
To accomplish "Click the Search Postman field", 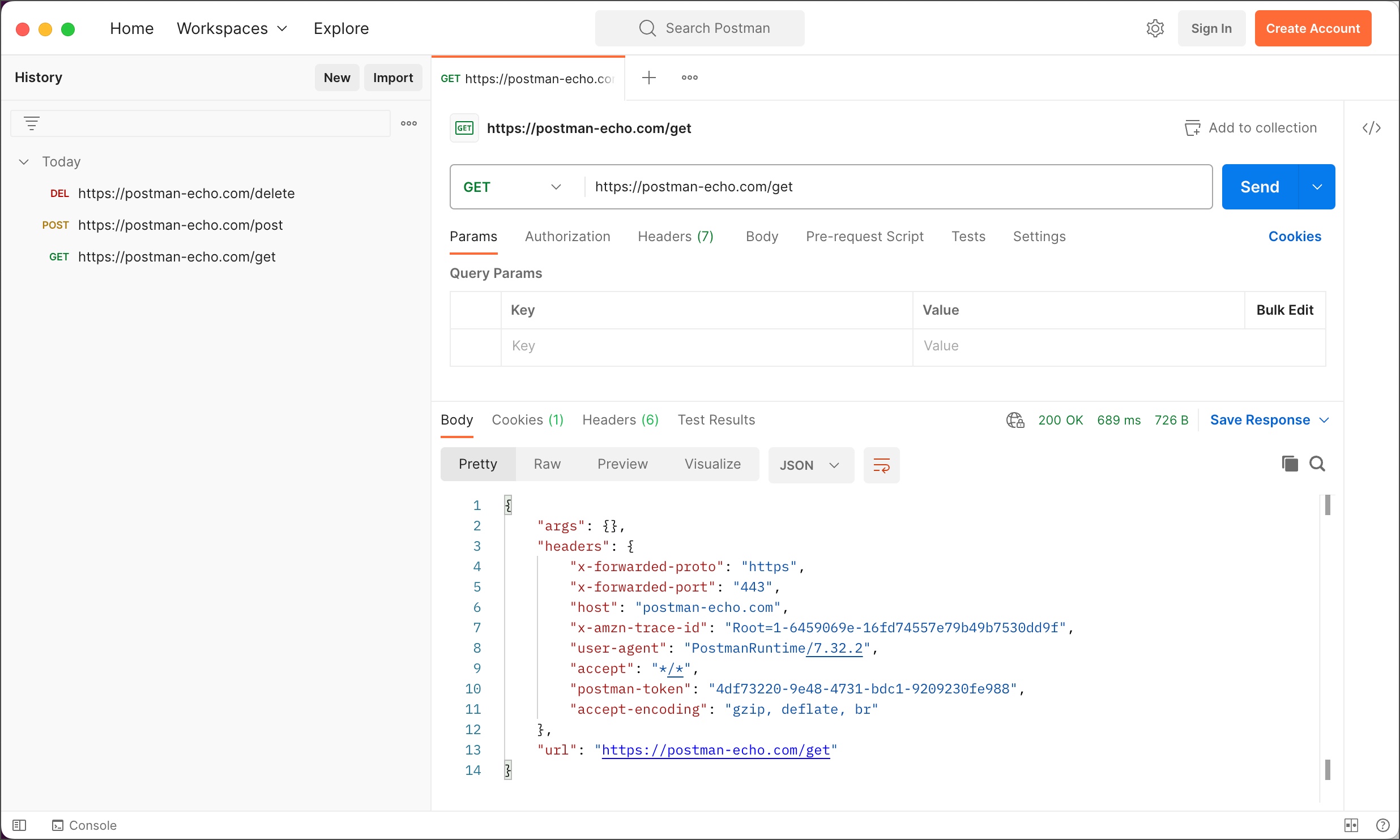I will pyautogui.click(x=699, y=28).
